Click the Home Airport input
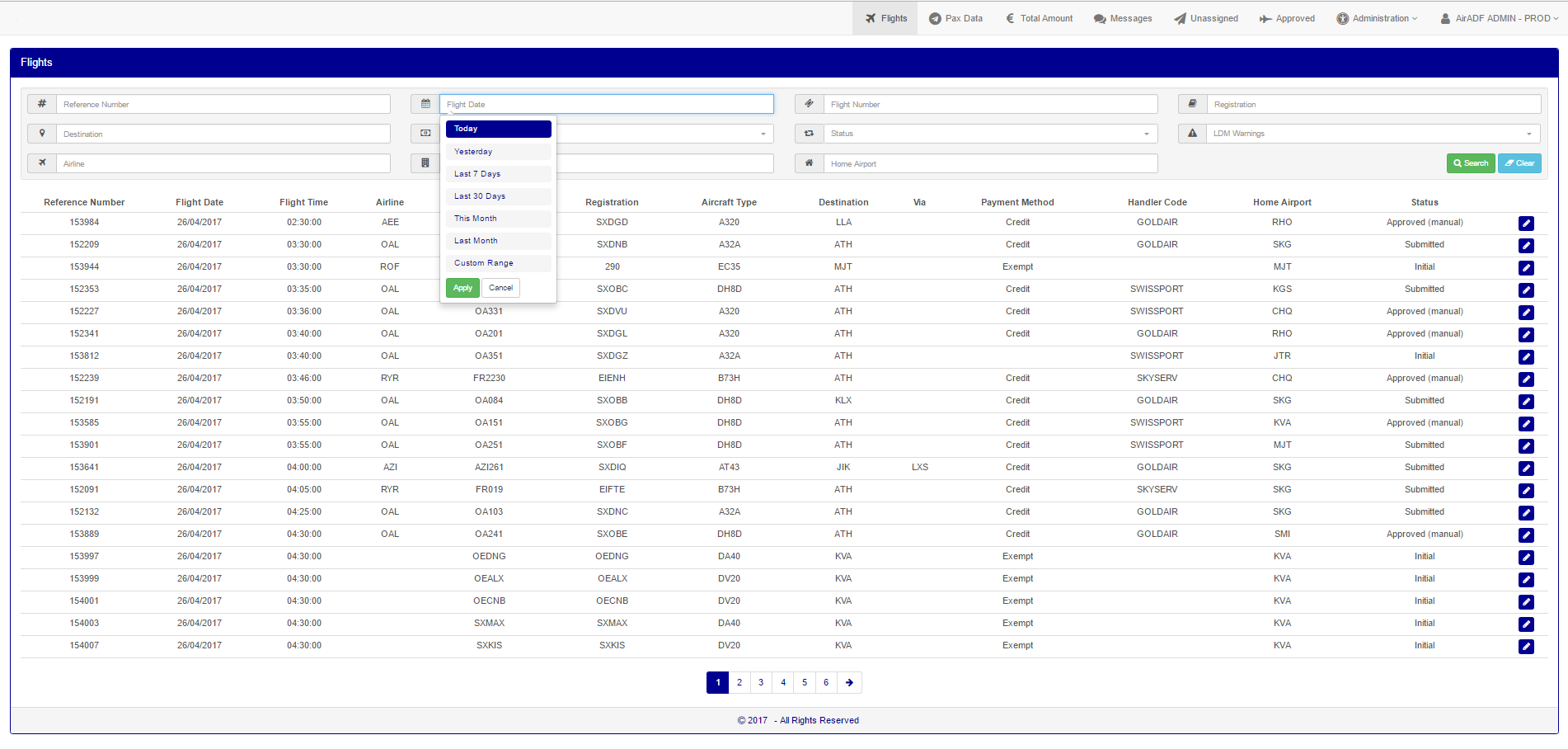1568x749 pixels. coord(990,163)
